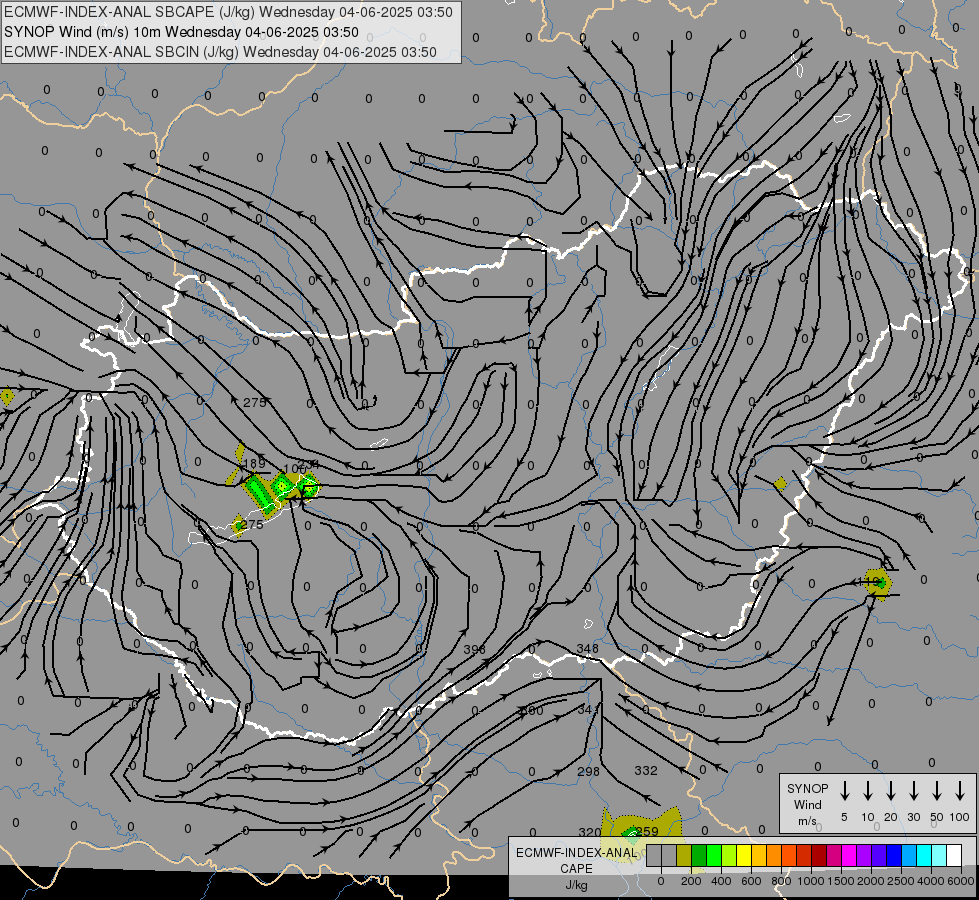
Task: Click the SBCIN title line at top
Action: click(x=220, y=52)
